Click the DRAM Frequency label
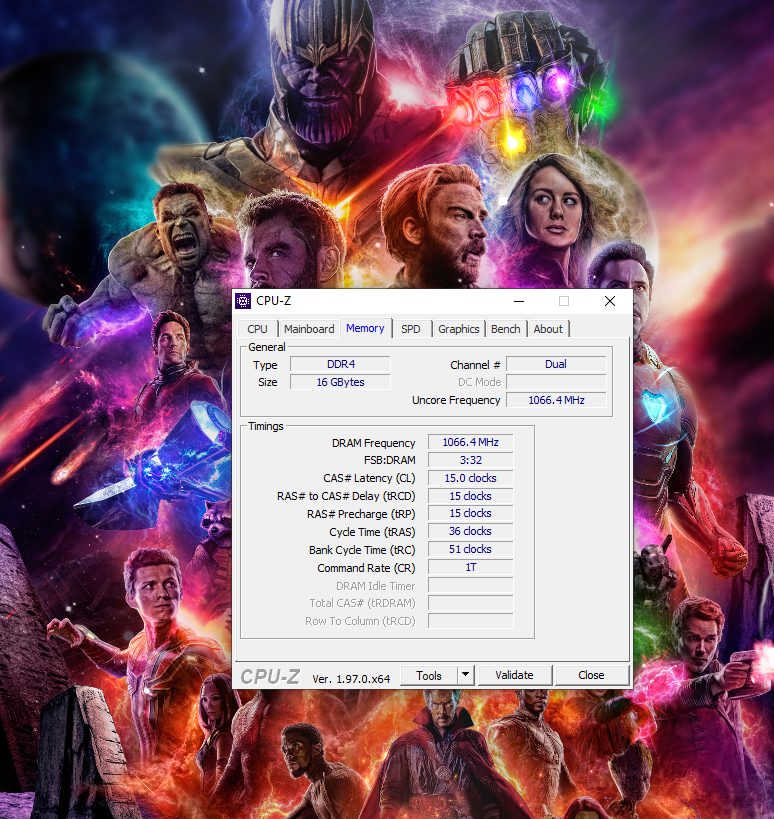 373,443
